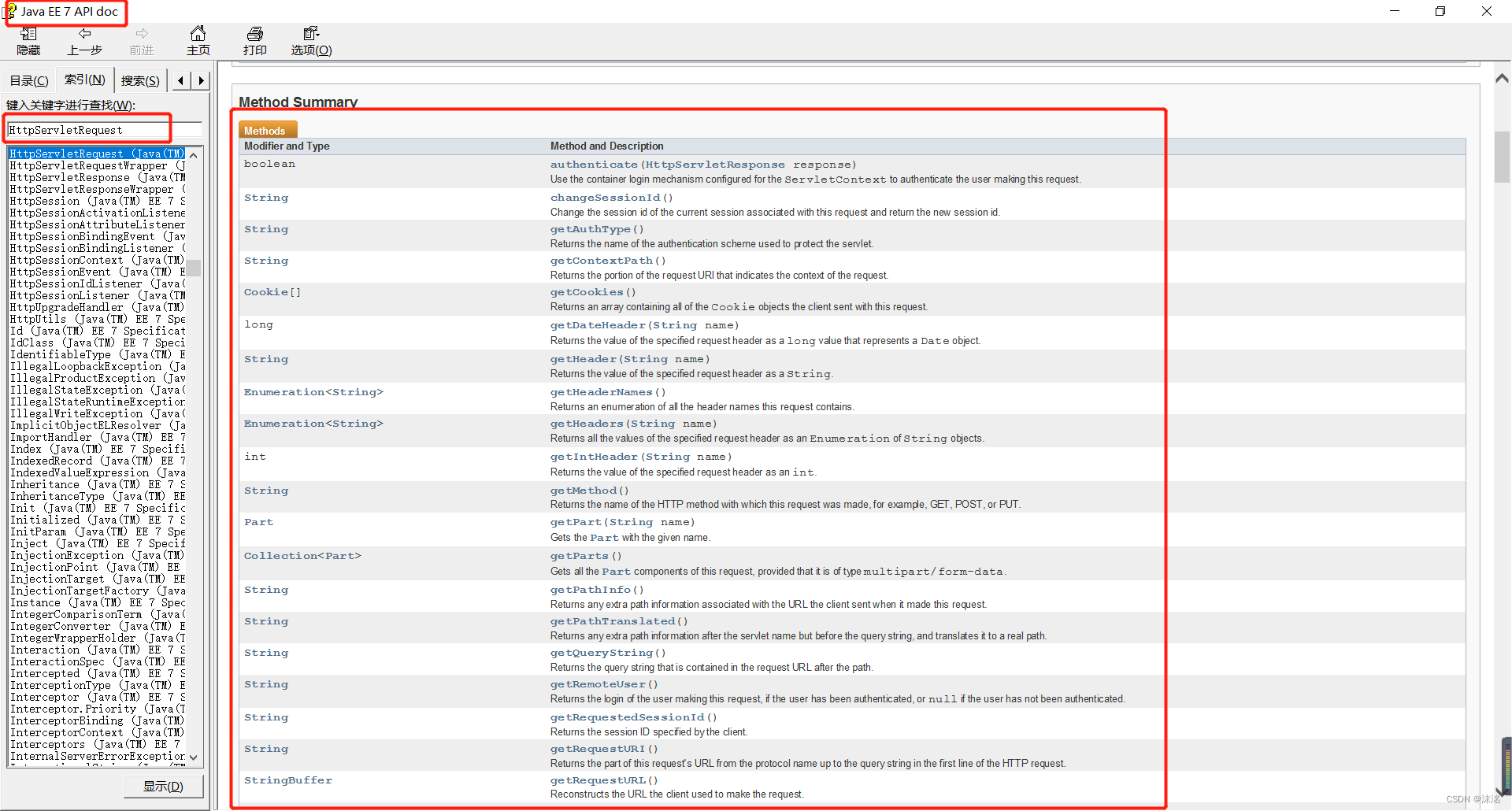Collapse the index list with the up scroll arrow
1512x811 pixels.
[194, 154]
